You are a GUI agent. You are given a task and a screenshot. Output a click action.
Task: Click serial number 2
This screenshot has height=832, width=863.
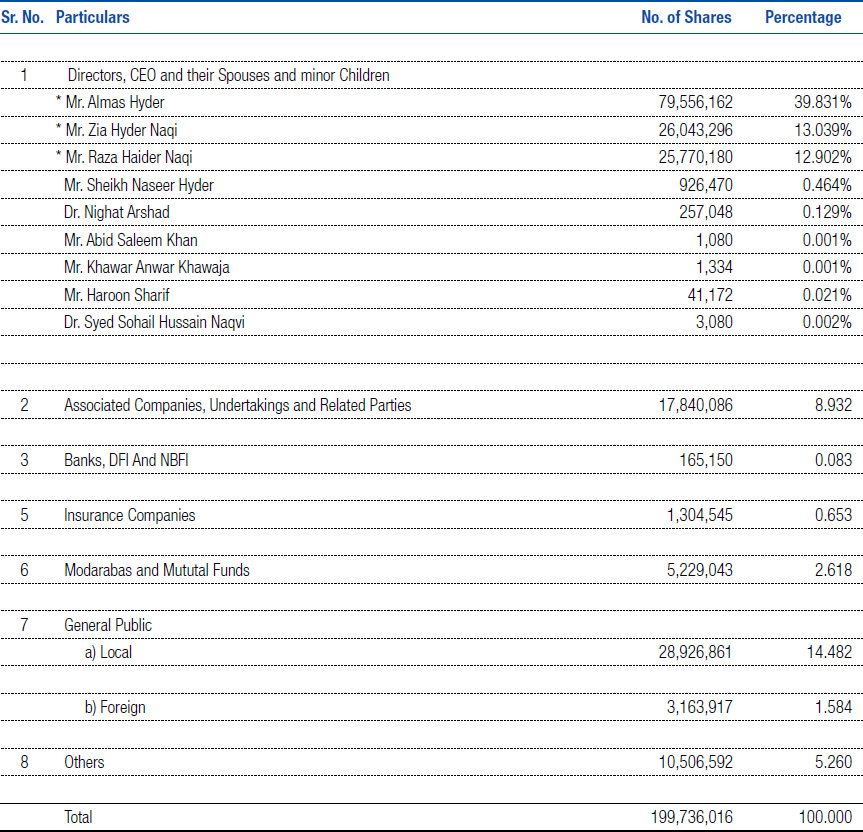point(24,405)
